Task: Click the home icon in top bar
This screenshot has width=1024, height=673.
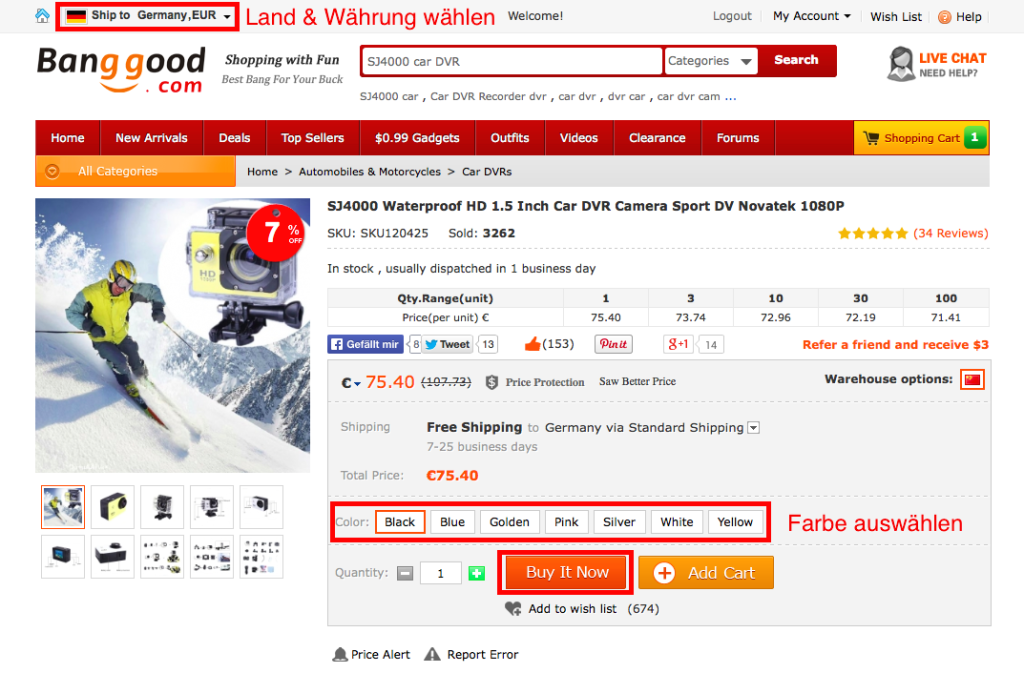Action: point(42,16)
